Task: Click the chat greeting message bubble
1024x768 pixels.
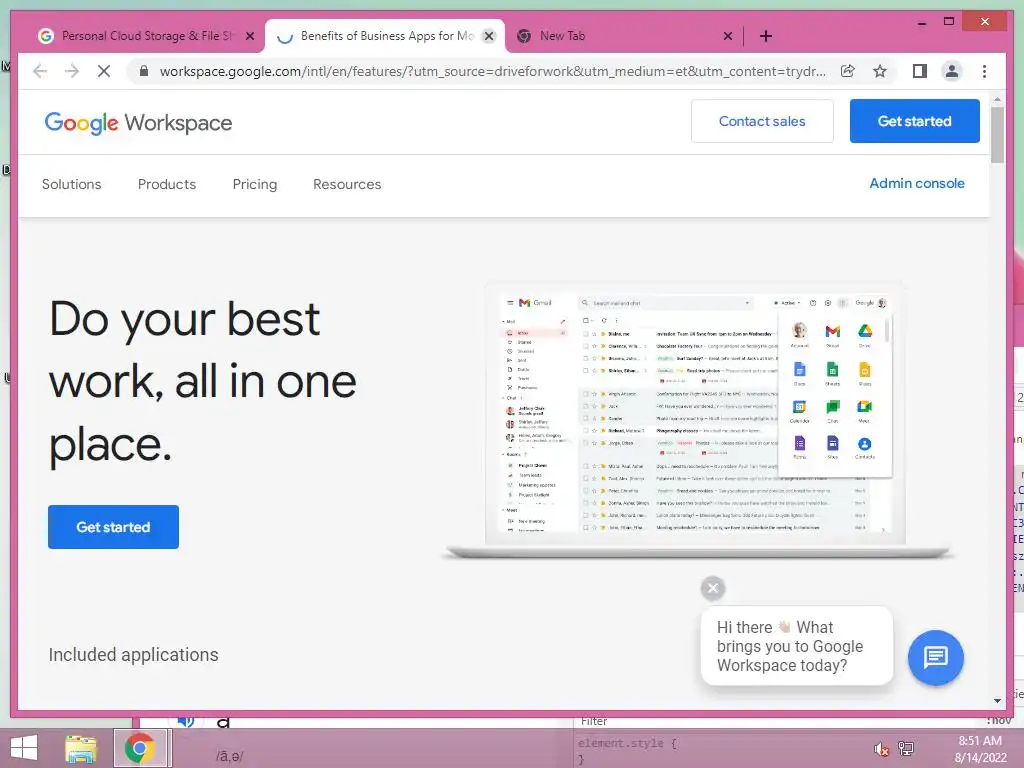Action: [x=797, y=646]
